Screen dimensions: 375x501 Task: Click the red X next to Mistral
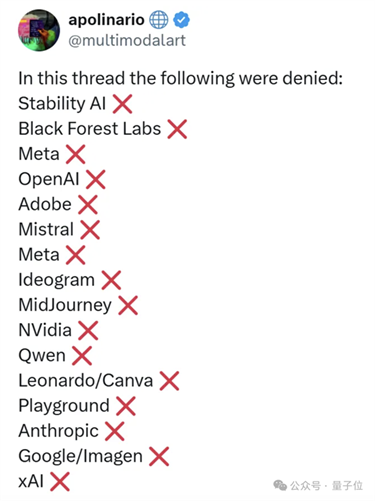point(90,230)
